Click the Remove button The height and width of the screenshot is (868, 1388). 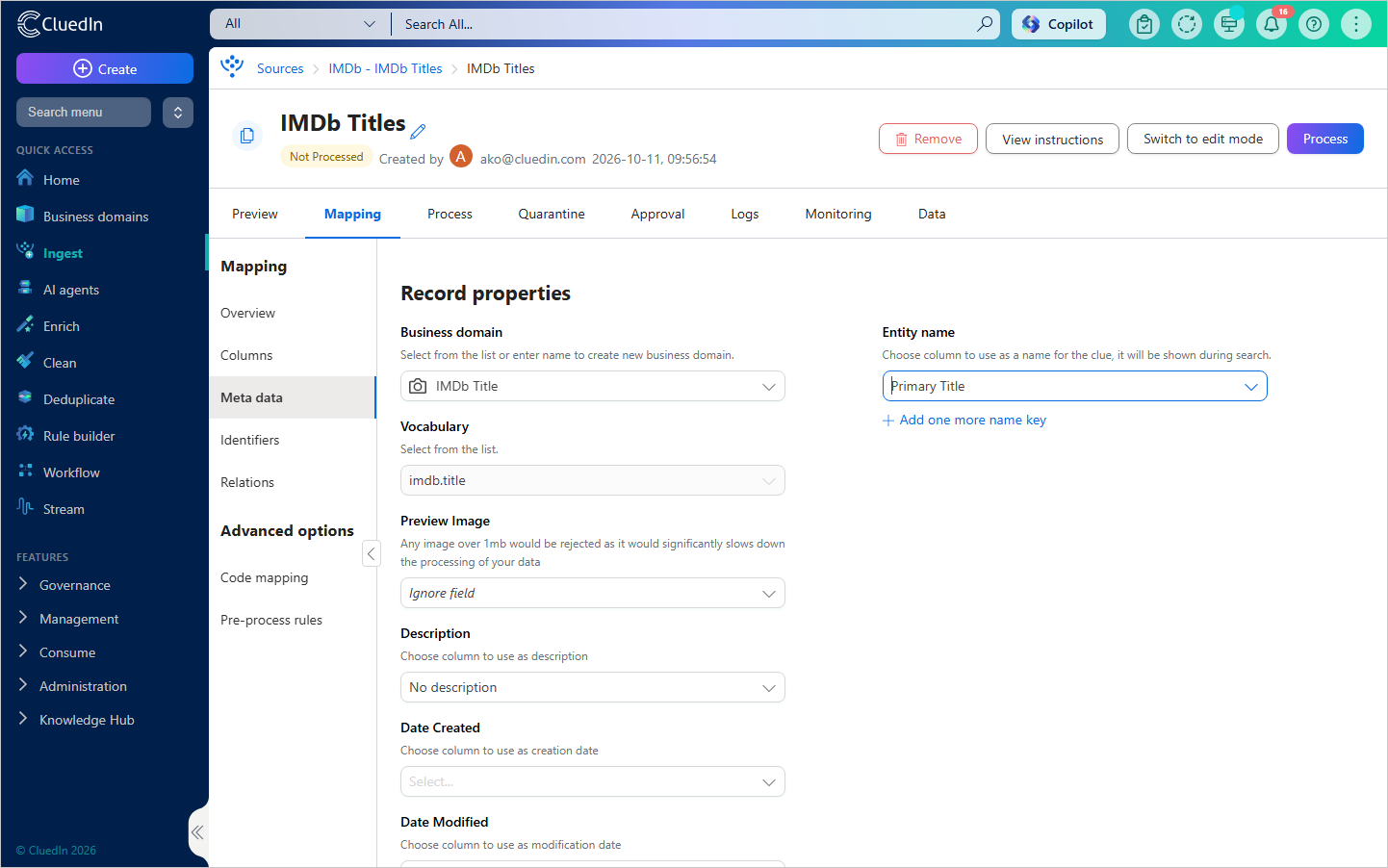click(x=928, y=139)
